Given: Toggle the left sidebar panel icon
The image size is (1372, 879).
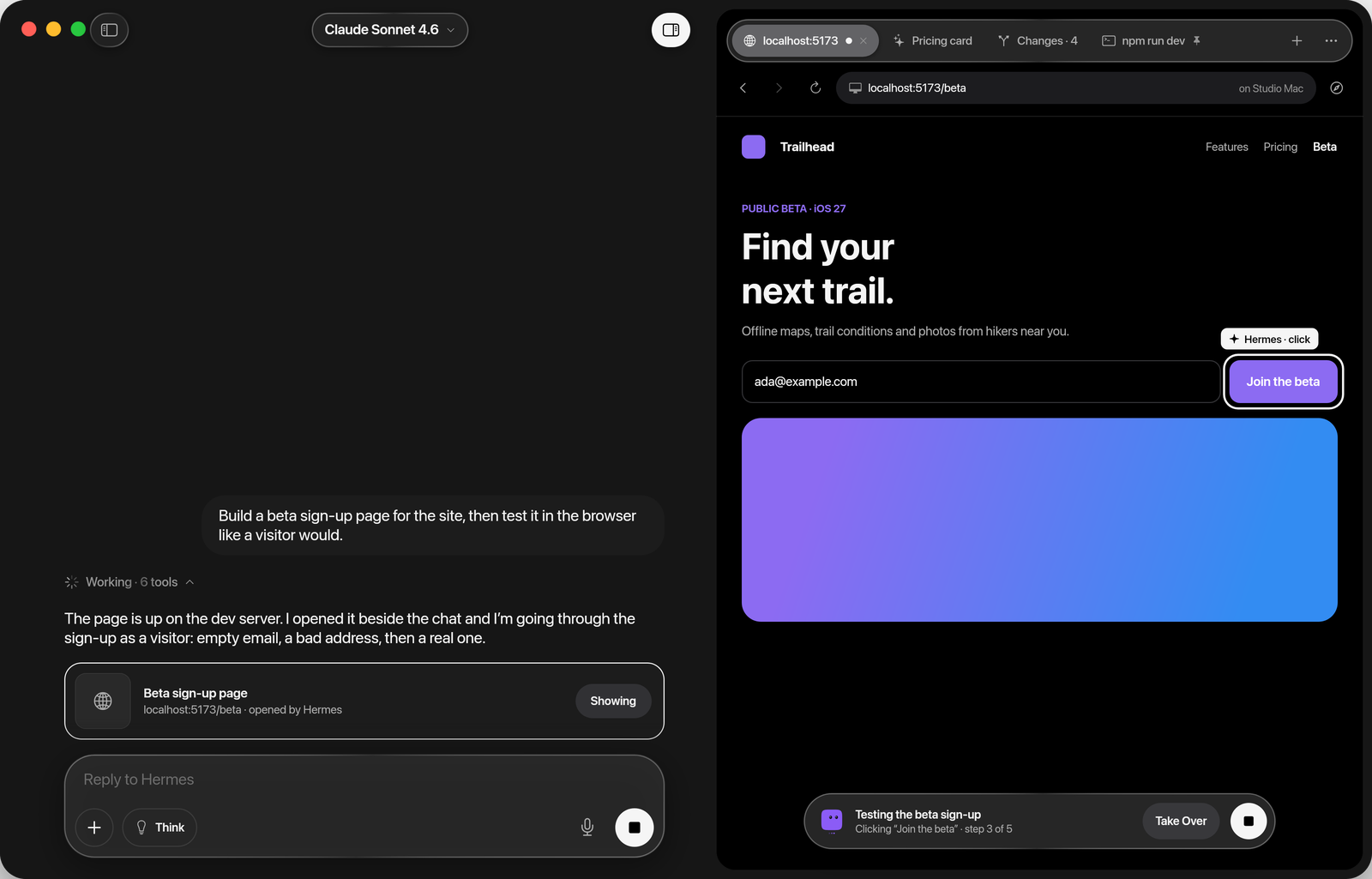Looking at the screenshot, I should pos(109,30).
